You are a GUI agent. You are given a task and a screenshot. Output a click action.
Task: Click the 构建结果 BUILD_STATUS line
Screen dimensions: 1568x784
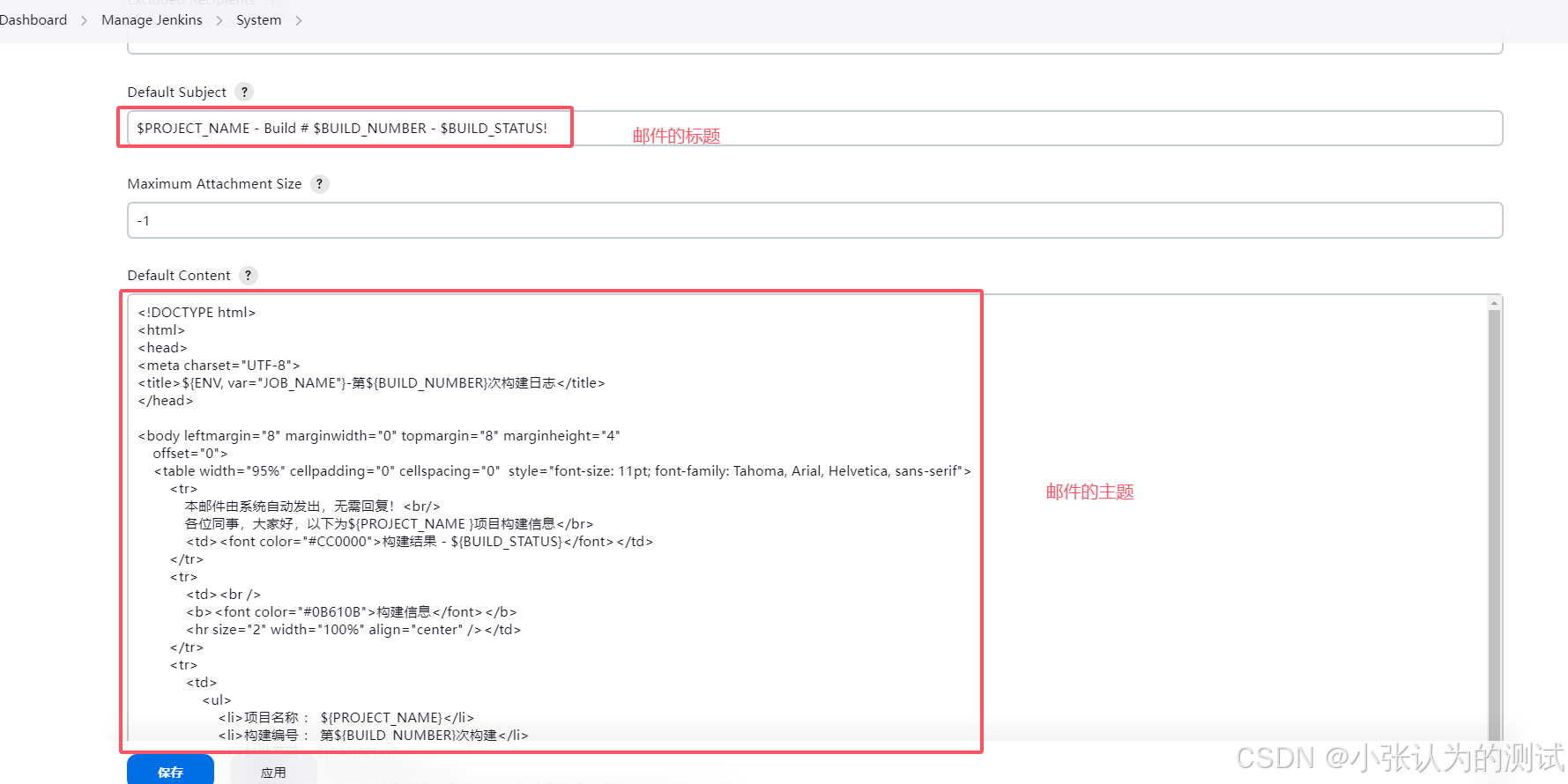(420, 541)
